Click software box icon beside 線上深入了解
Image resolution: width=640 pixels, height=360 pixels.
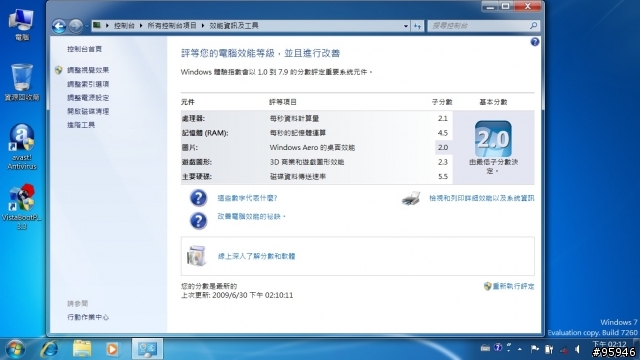coord(196,256)
